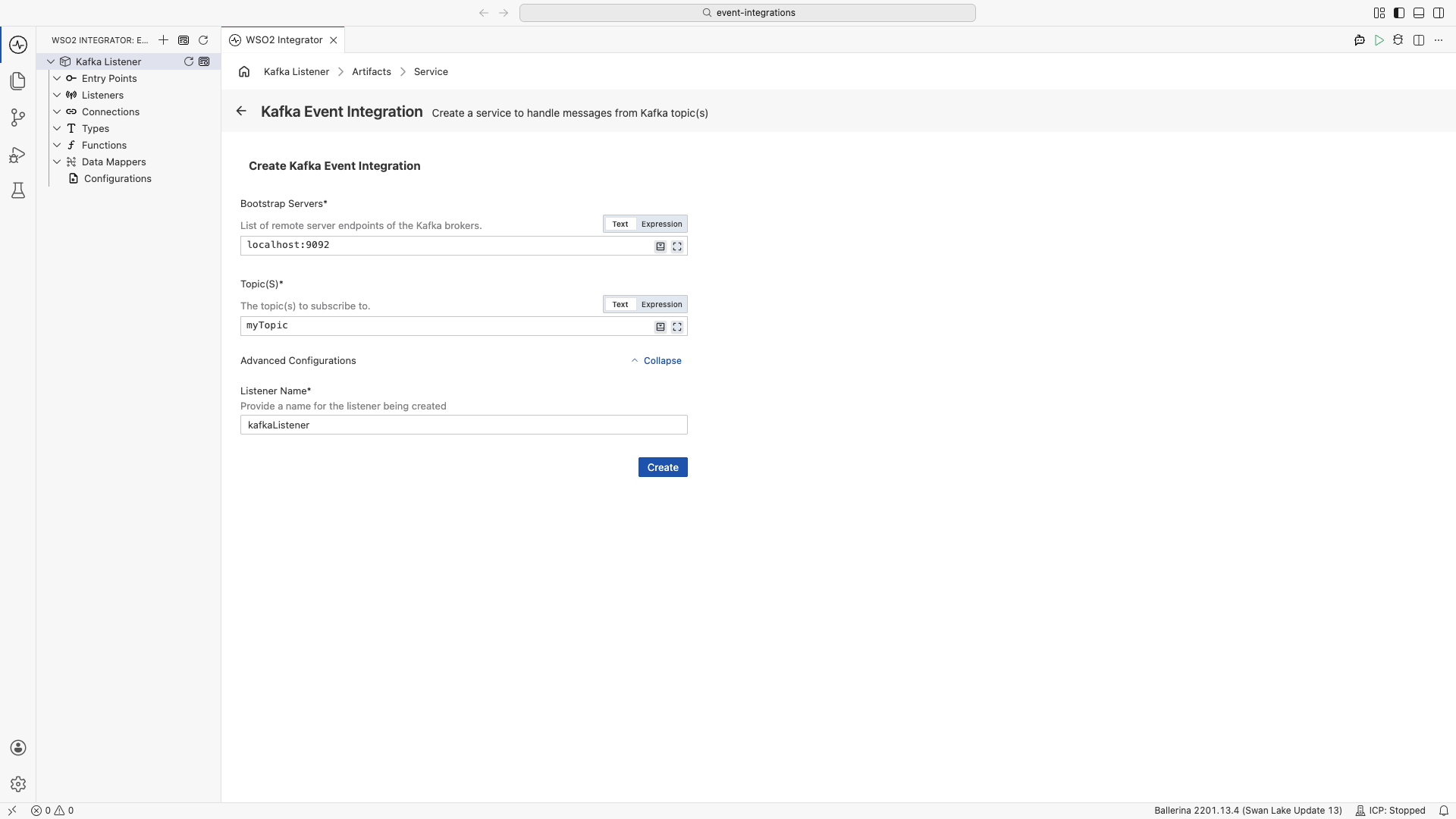Open the Explorer files view

[x=18, y=81]
